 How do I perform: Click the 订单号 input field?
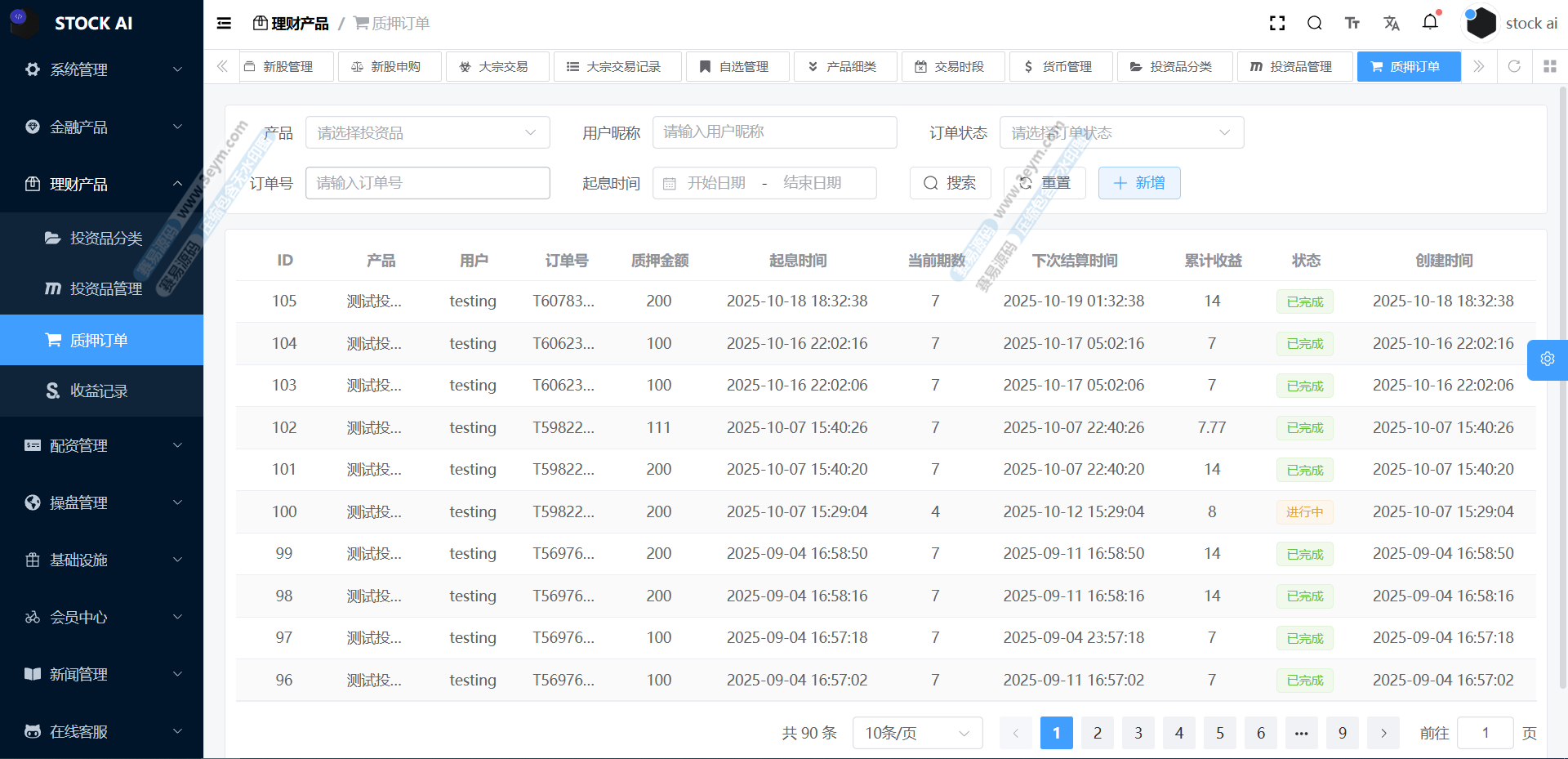[427, 183]
